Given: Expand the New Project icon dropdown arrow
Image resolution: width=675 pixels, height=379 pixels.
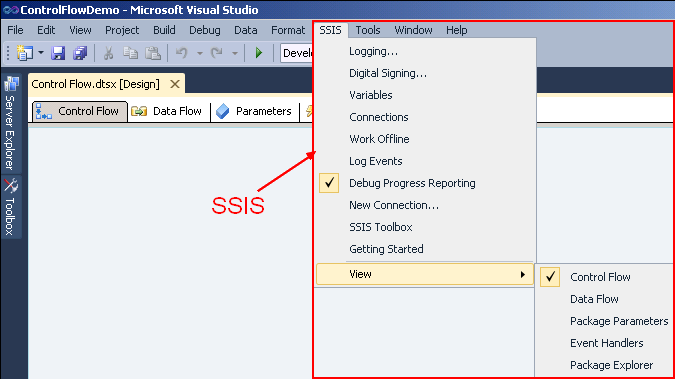Looking at the screenshot, I should 41,53.
